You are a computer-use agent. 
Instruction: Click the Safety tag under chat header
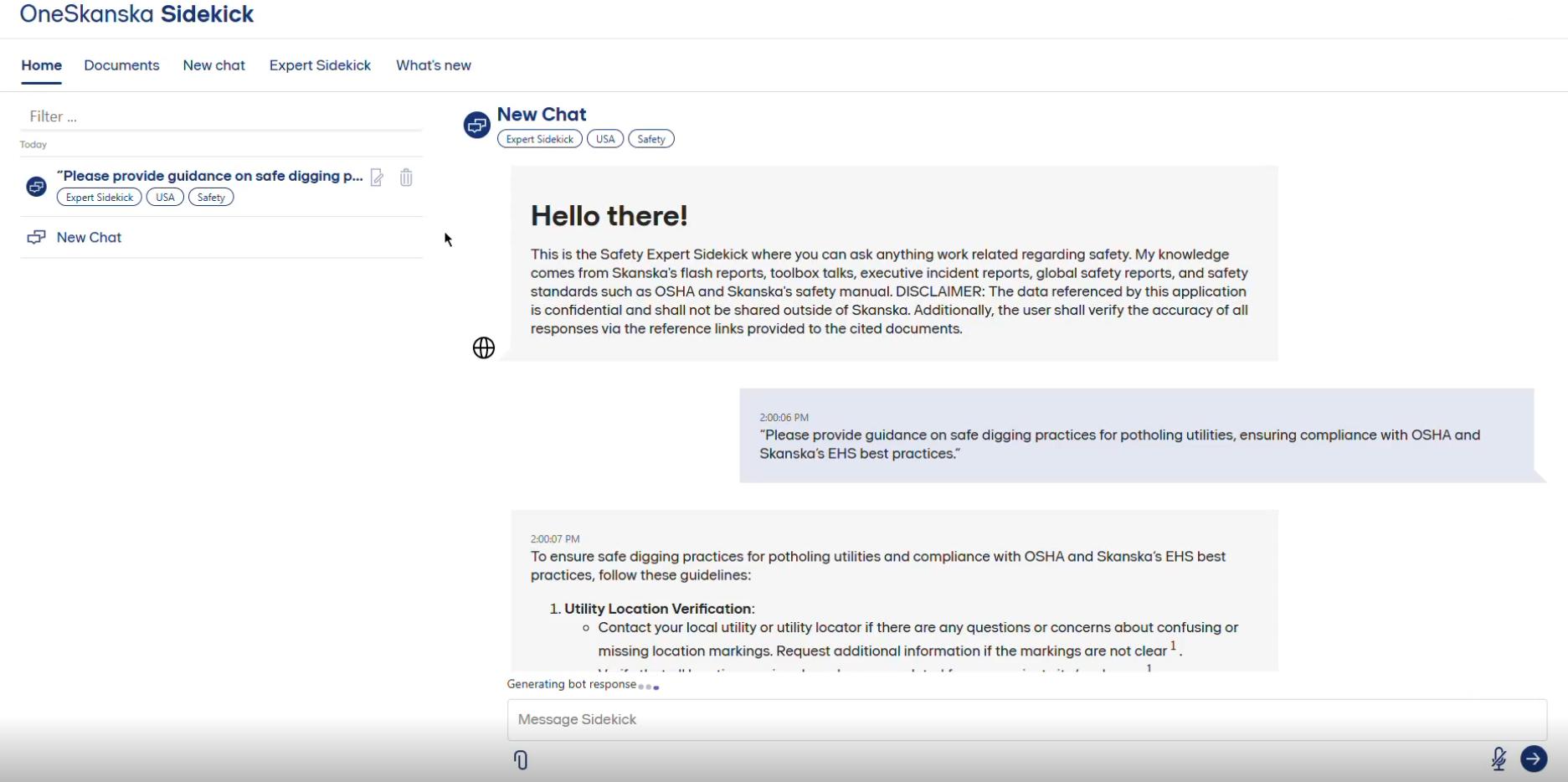pyautogui.click(x=651, y=139)
